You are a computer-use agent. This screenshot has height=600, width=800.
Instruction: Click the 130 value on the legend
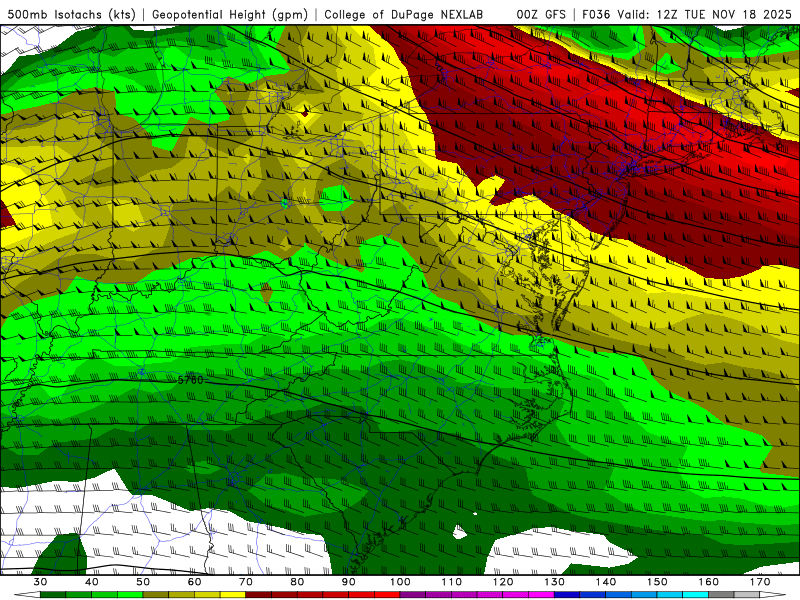point(554,582)
